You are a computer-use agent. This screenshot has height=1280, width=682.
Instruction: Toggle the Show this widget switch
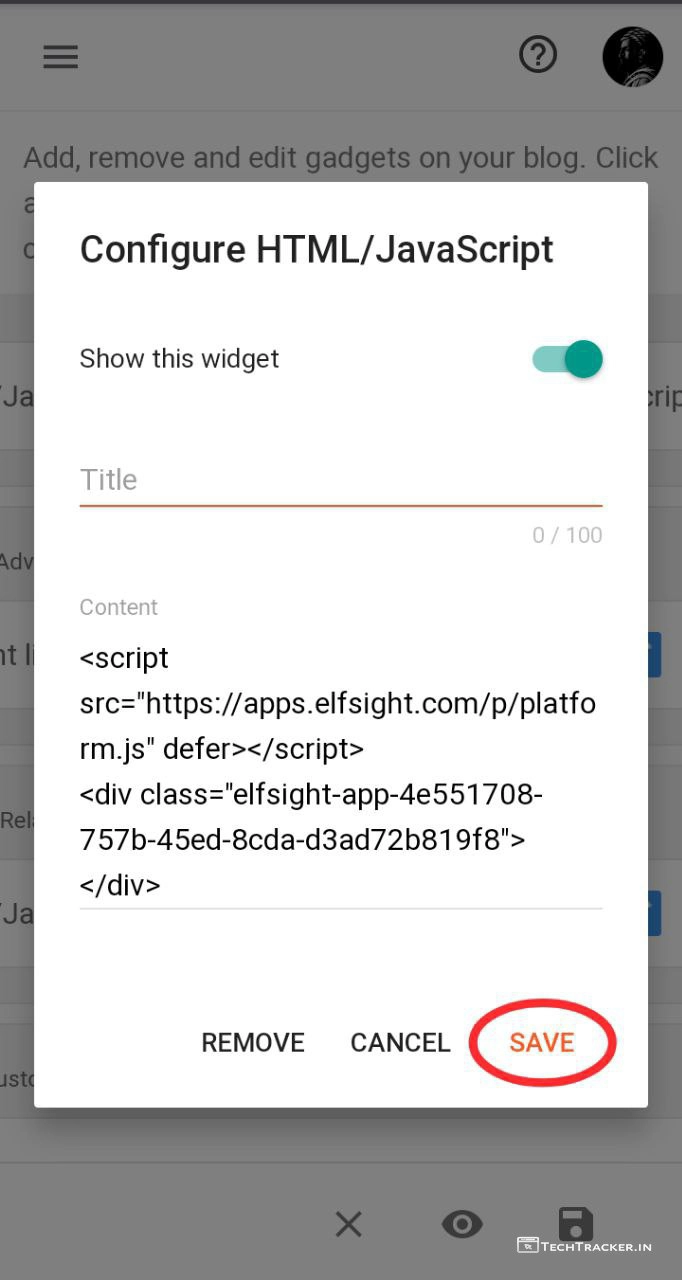[568, 359]
